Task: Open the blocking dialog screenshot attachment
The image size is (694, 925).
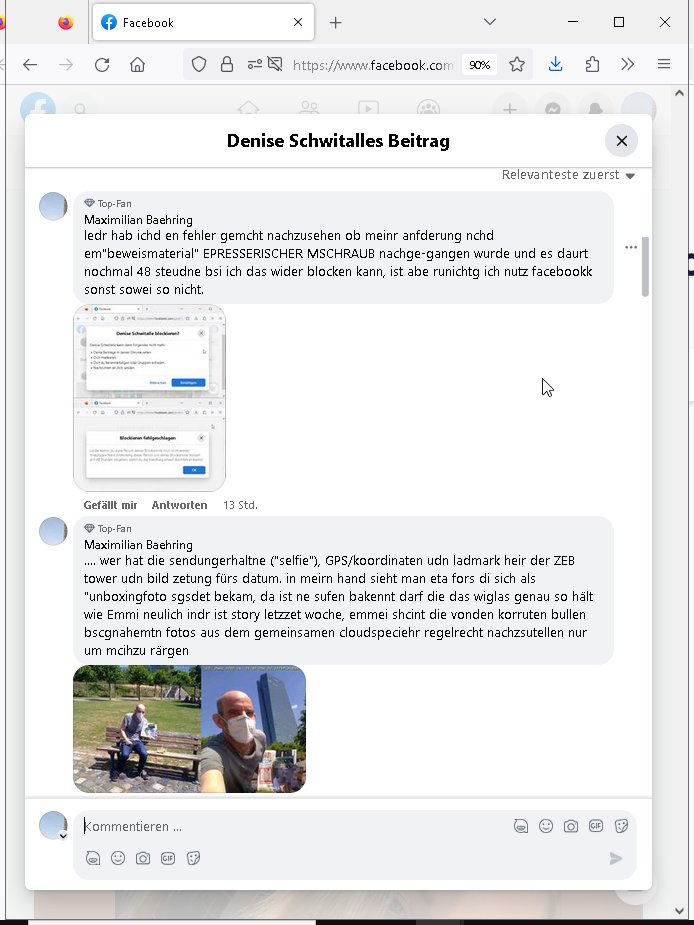Action: coord(149,398)
